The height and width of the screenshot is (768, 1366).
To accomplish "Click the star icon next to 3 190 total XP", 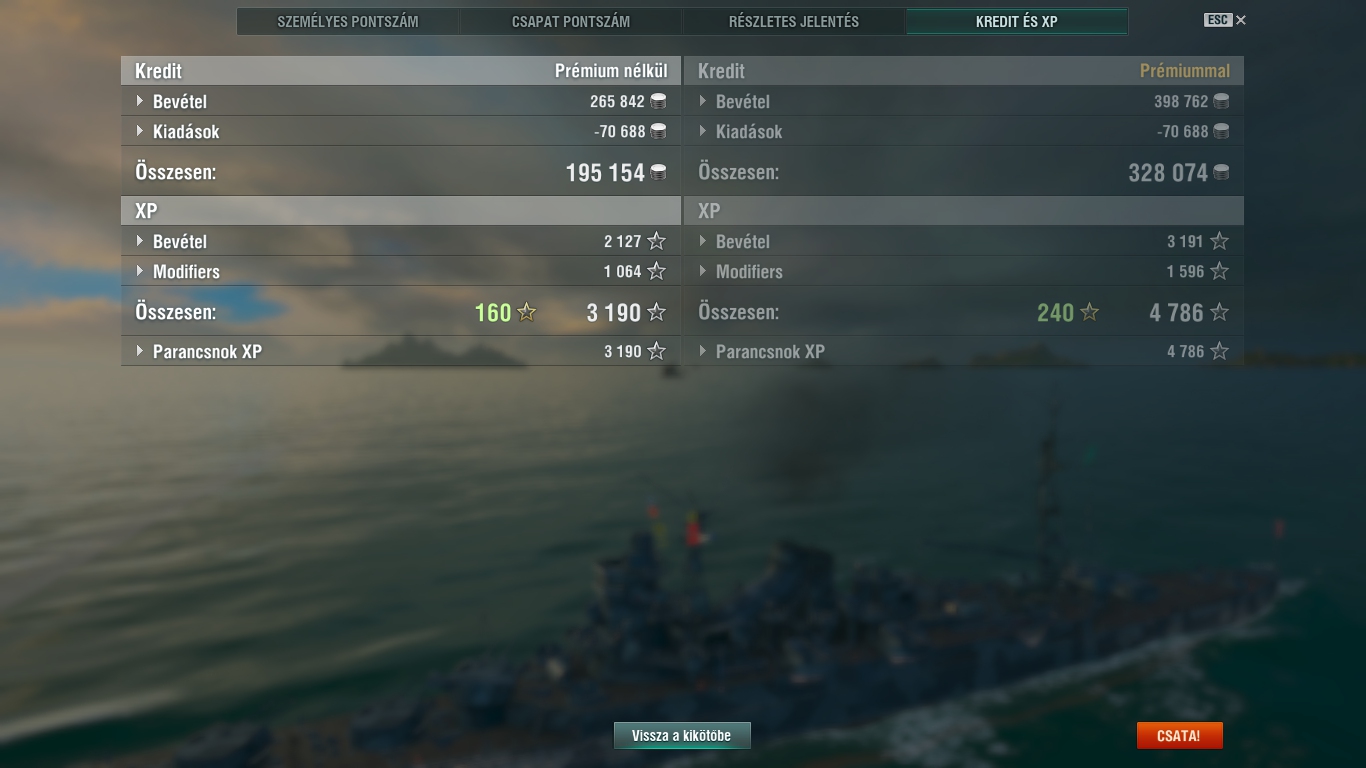I will (656, 312).
